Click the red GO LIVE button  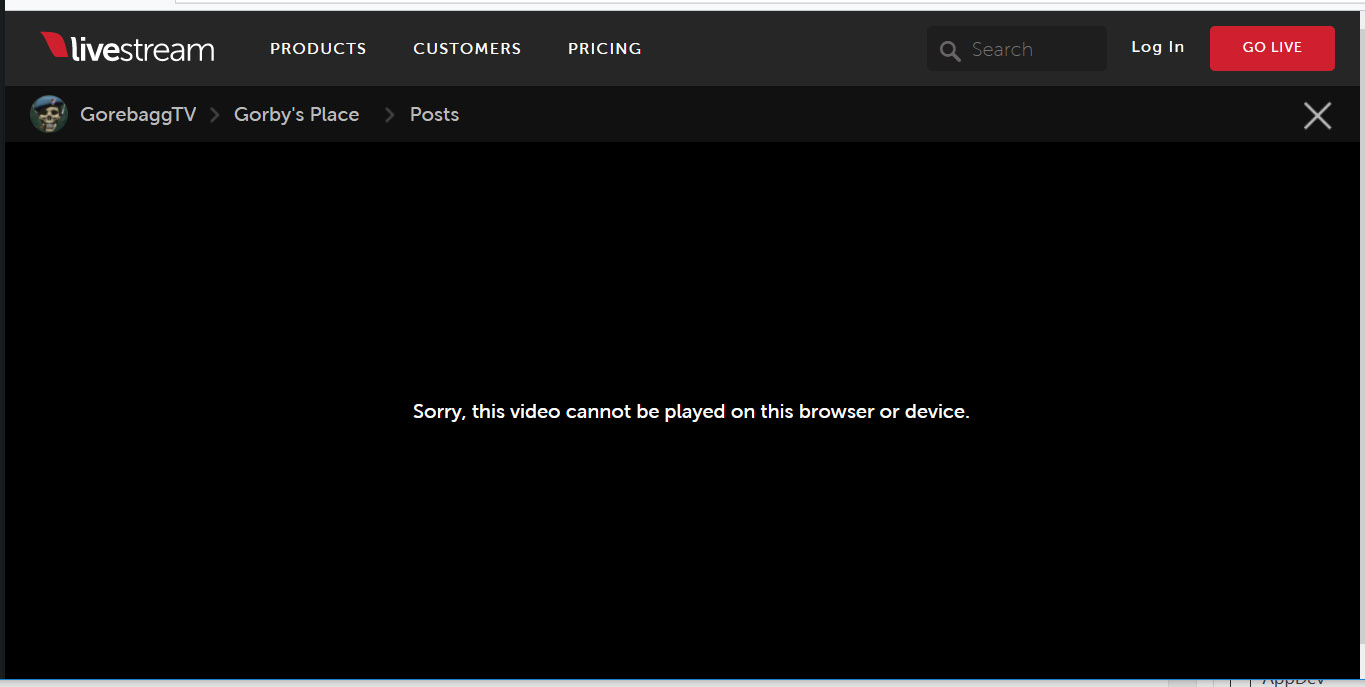coord(1272,48)
